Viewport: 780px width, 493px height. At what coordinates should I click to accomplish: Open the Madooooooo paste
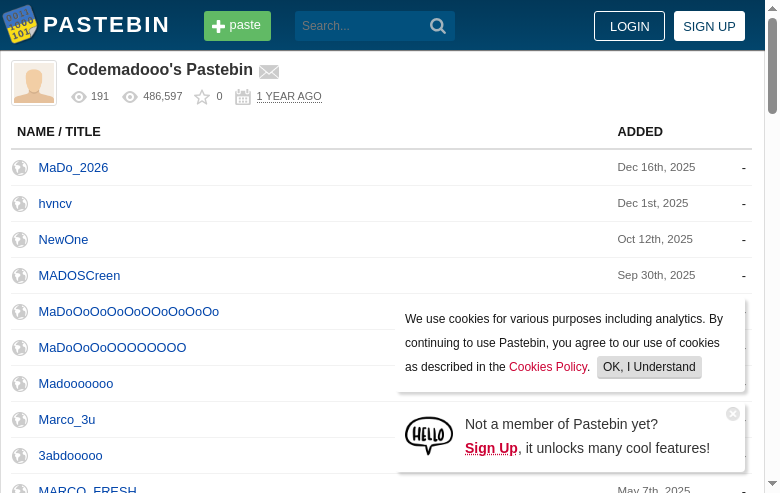point(76,384)
